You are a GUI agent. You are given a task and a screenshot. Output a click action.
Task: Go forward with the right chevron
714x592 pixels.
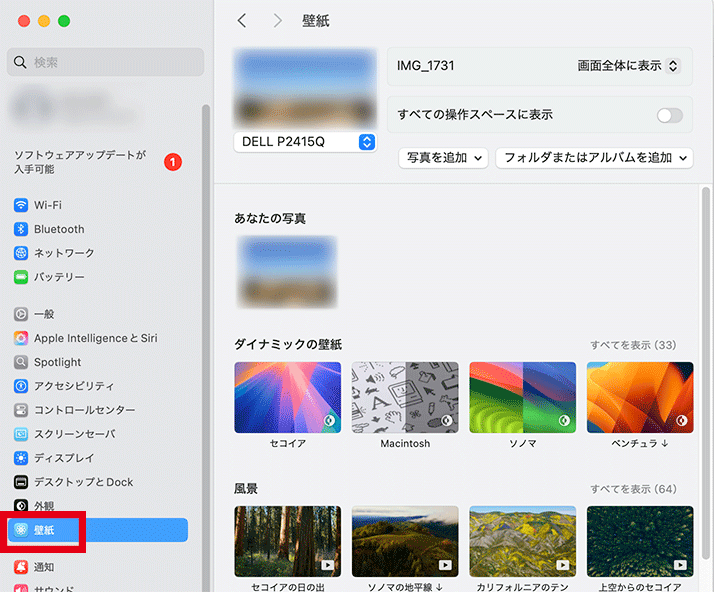[x=277, y=20]
